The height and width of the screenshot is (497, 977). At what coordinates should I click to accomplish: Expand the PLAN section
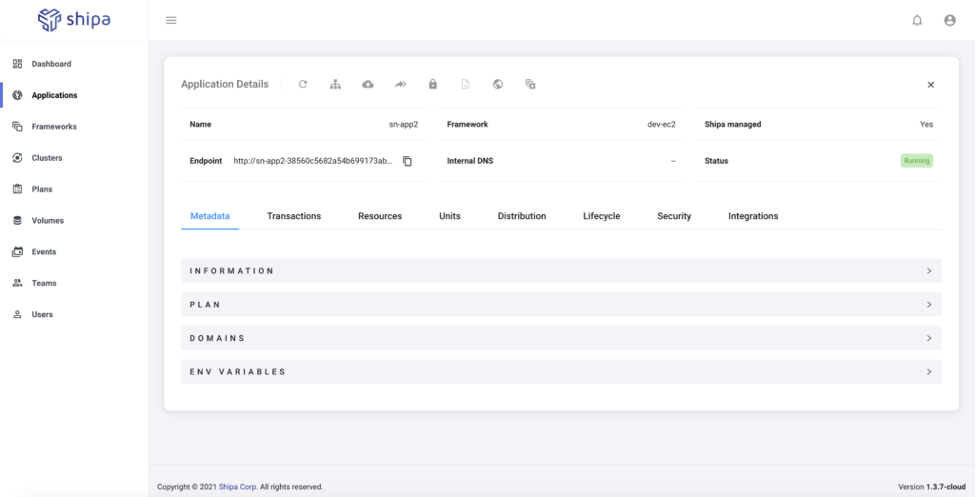pos(561,305)
